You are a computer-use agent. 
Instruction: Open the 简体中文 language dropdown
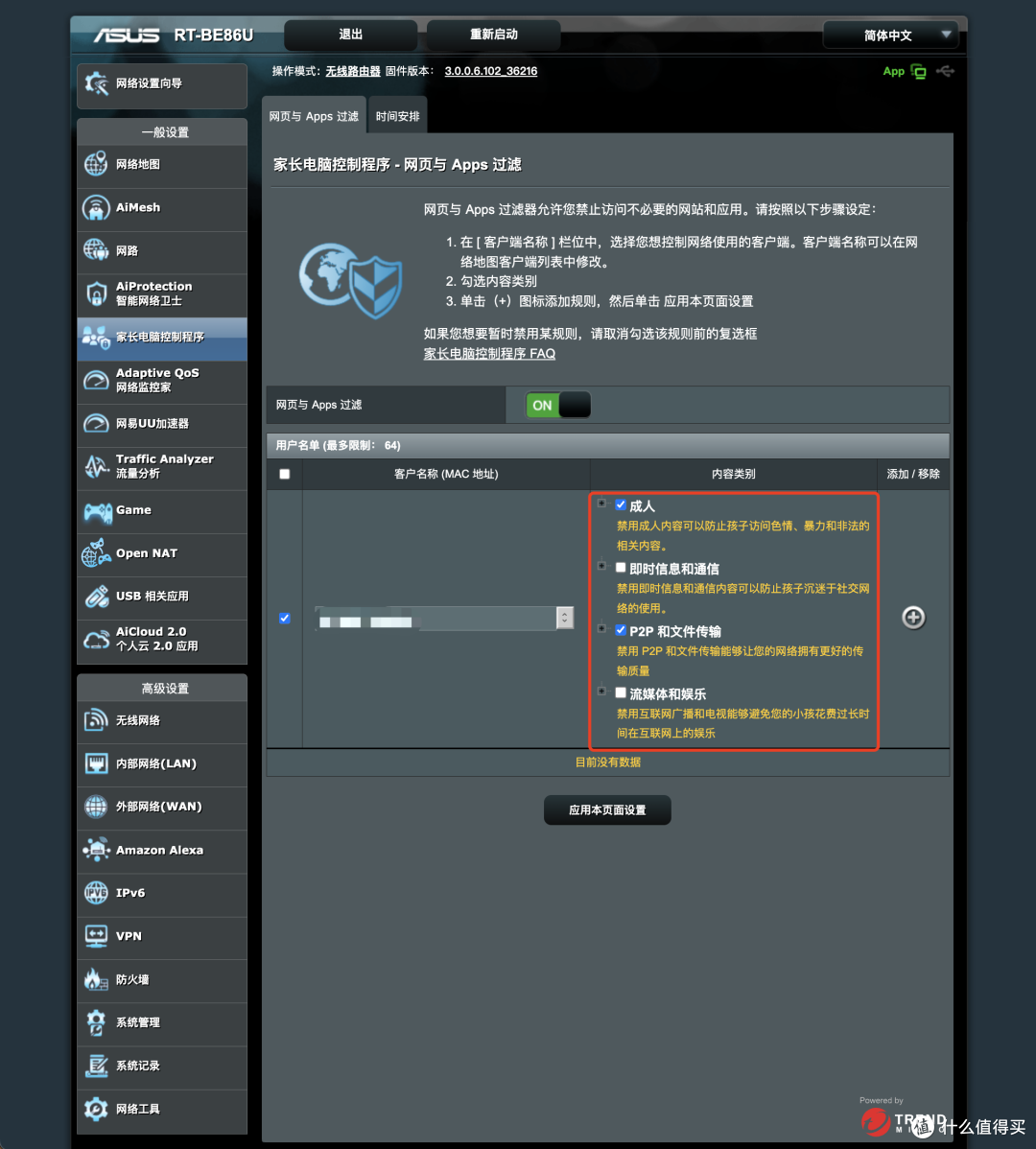coord(890,35)
